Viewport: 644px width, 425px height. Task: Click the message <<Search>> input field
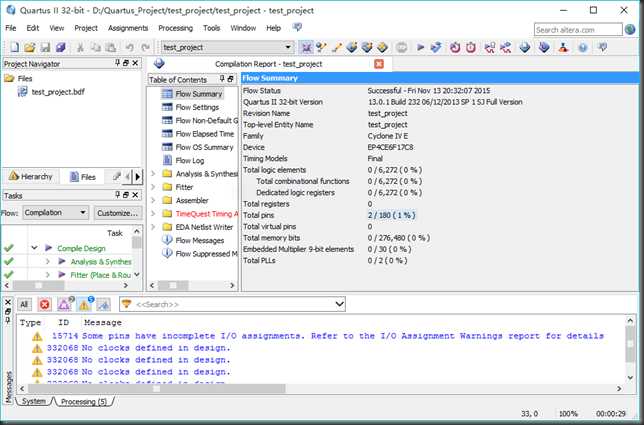233,304
